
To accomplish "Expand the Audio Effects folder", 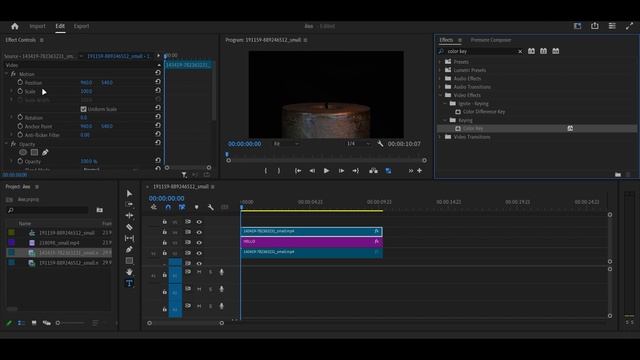I will [440, 78].
